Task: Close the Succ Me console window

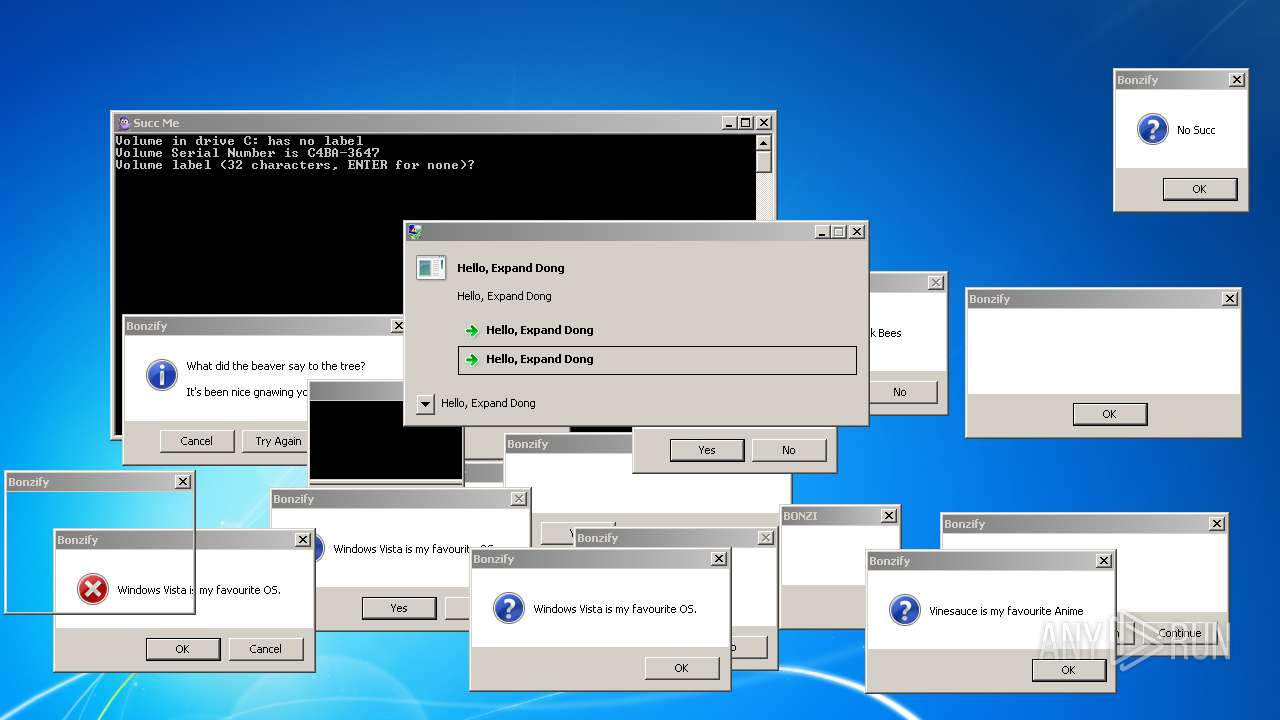Action: pyautogui.click(x=764, y=123)
